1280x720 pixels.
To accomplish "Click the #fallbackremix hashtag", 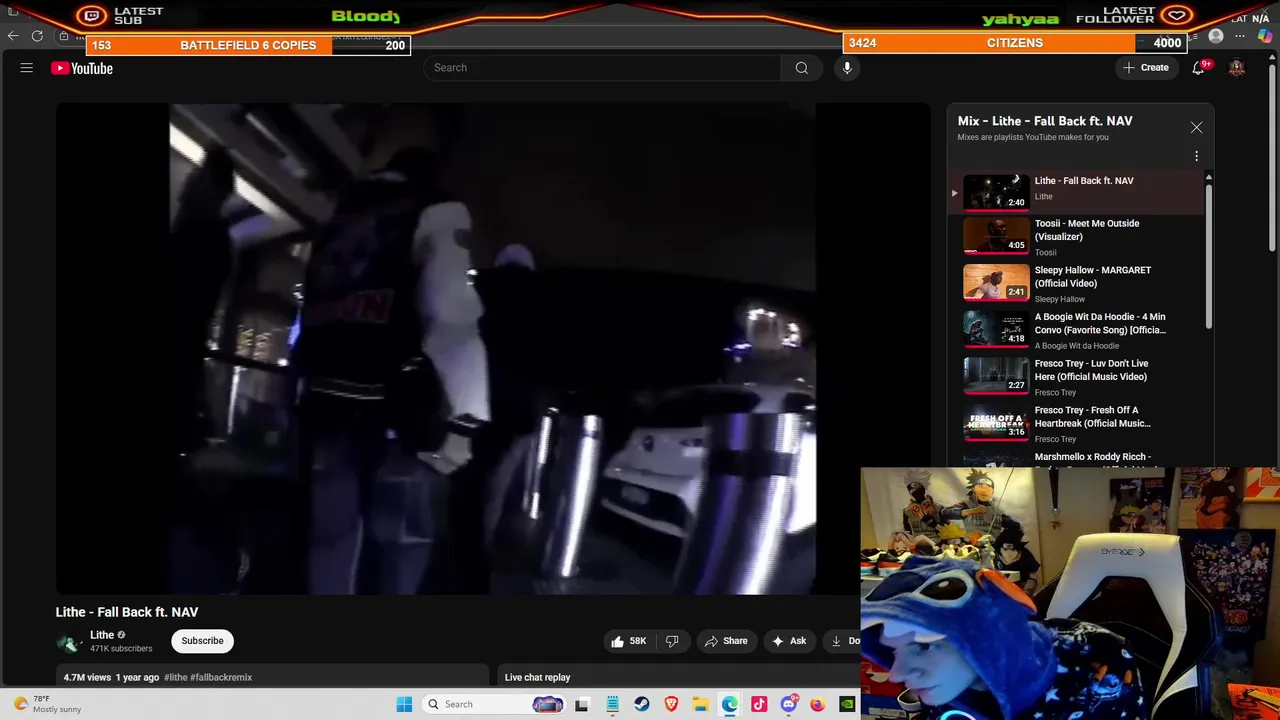I will click(221, 677).
